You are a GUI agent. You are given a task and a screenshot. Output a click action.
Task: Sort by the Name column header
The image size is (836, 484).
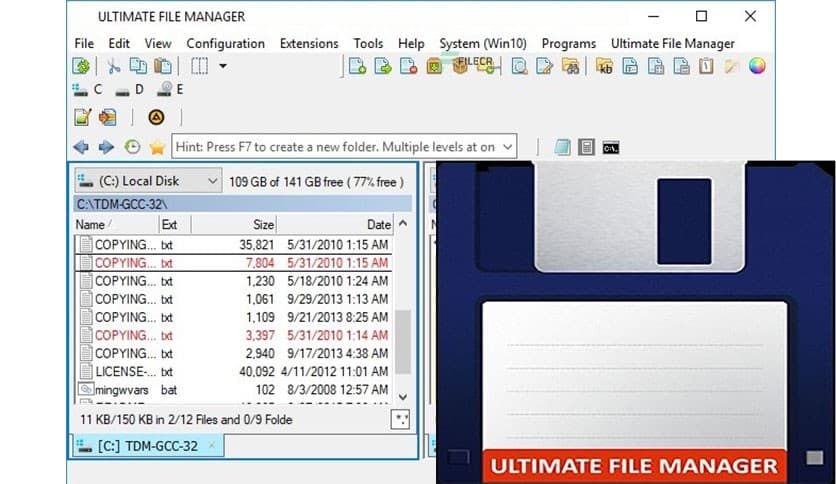[x=116, y=225]
